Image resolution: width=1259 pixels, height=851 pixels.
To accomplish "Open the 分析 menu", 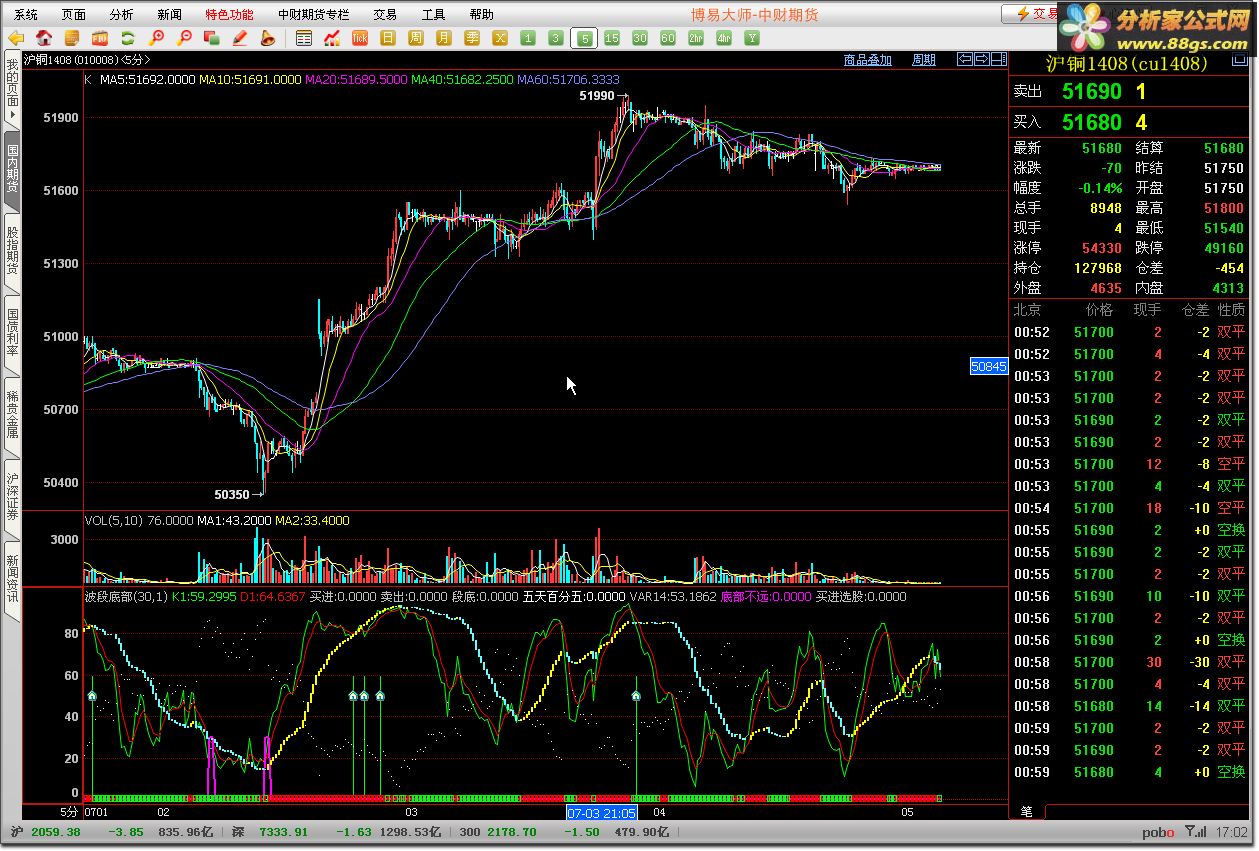I will [x=122, y=14].
